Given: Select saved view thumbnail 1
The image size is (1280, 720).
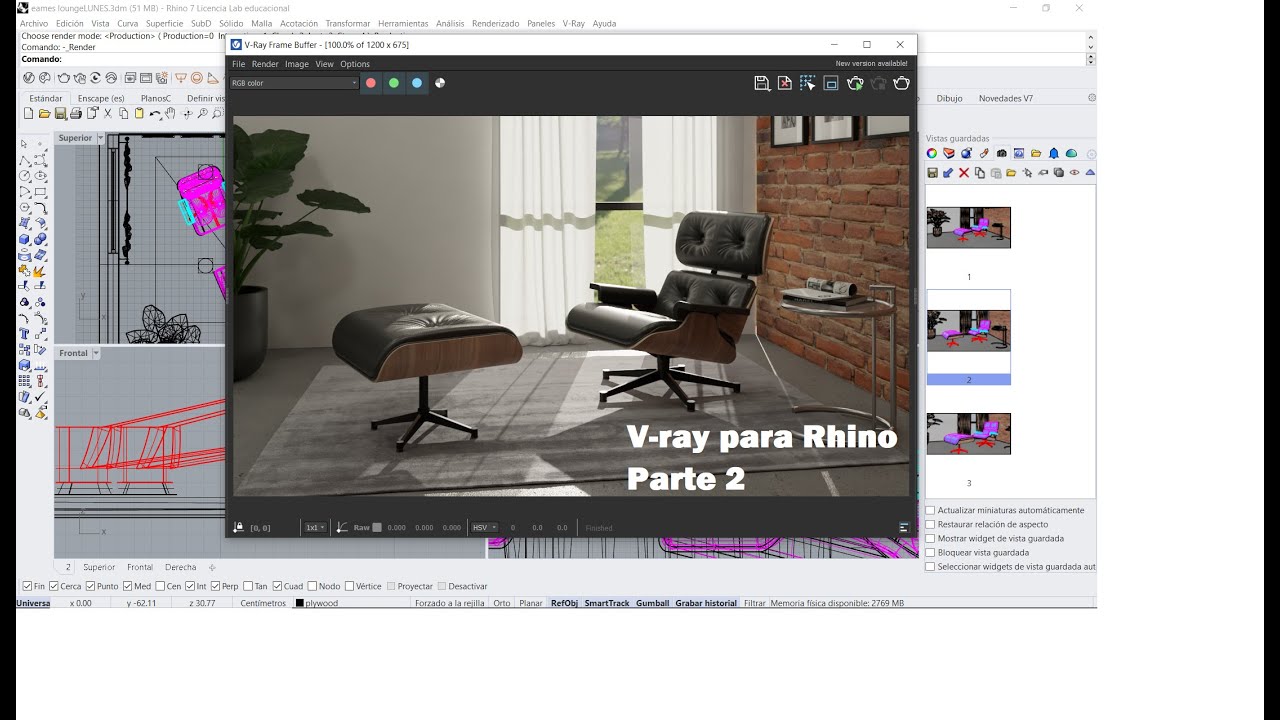Looking at the screenshot, I should pos(968,227).
